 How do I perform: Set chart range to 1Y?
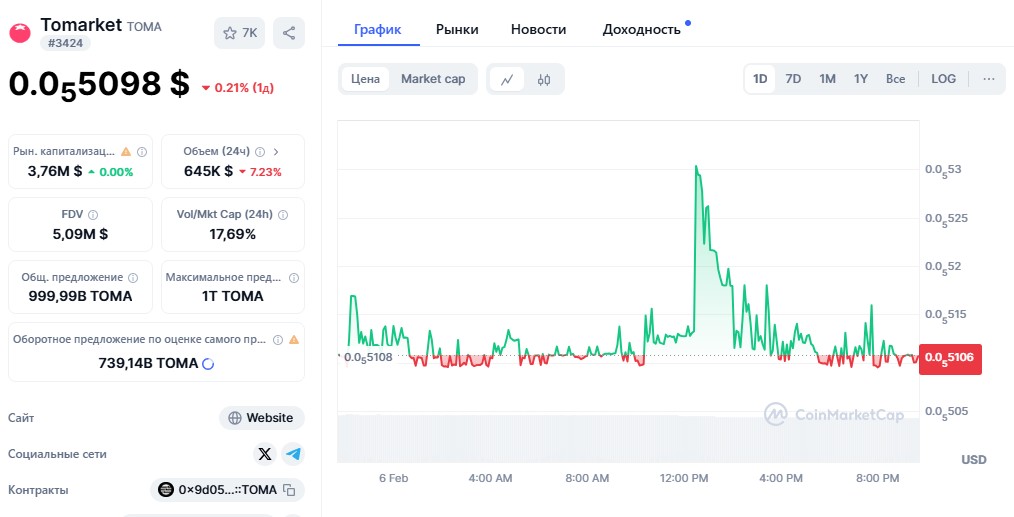861,79
